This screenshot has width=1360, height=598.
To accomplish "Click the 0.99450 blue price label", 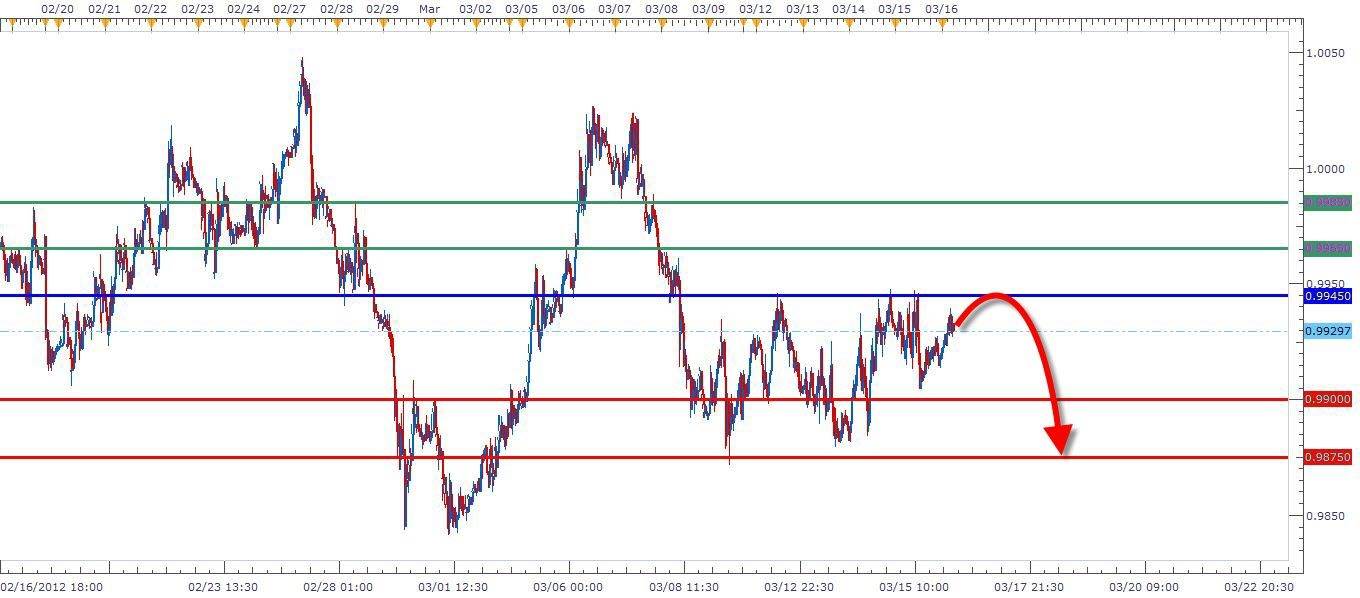I will click(1328, 296).
